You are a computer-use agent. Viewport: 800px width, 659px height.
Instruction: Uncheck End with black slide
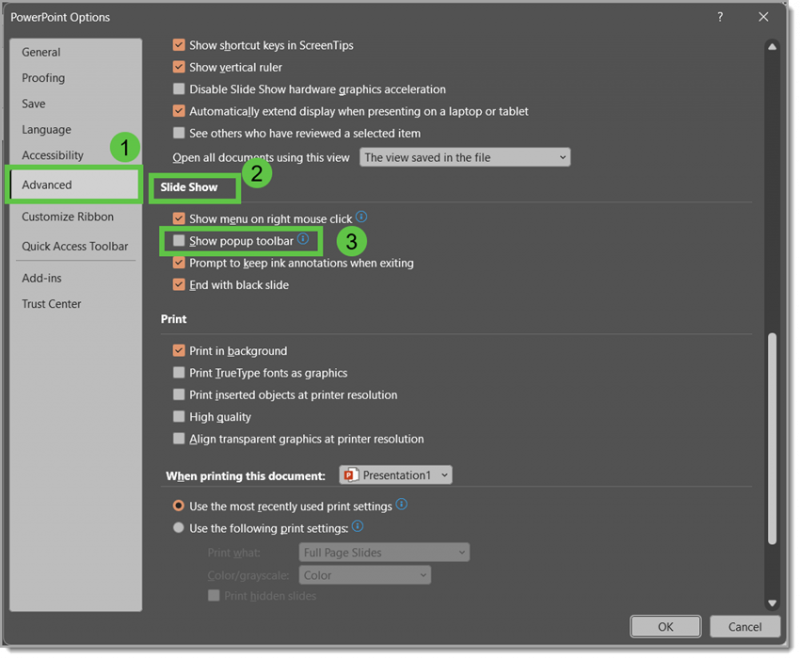[178, 284]
